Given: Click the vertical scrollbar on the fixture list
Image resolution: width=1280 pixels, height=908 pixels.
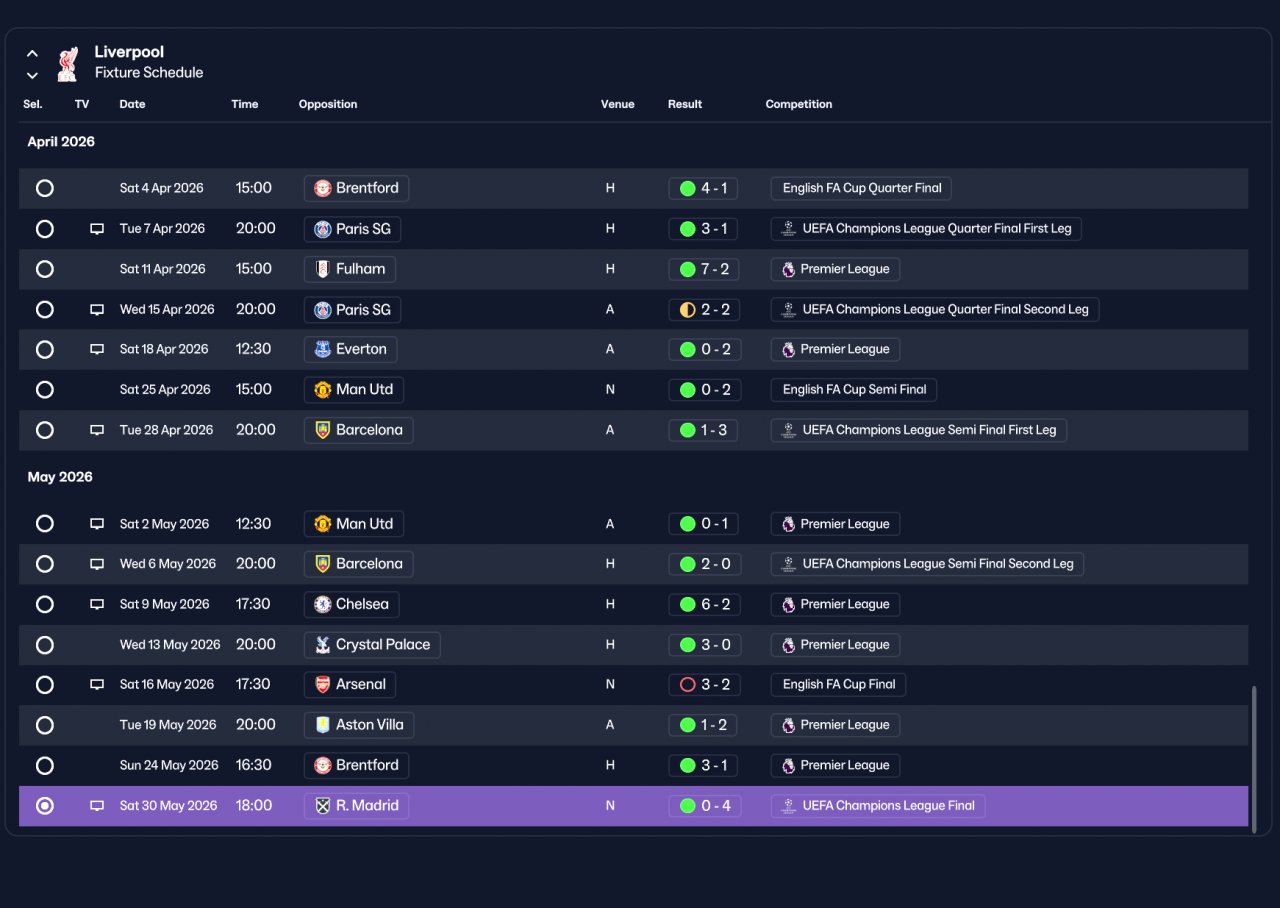Looking at the screenshot, I should pyautogui.click(x=1255, y=756).
